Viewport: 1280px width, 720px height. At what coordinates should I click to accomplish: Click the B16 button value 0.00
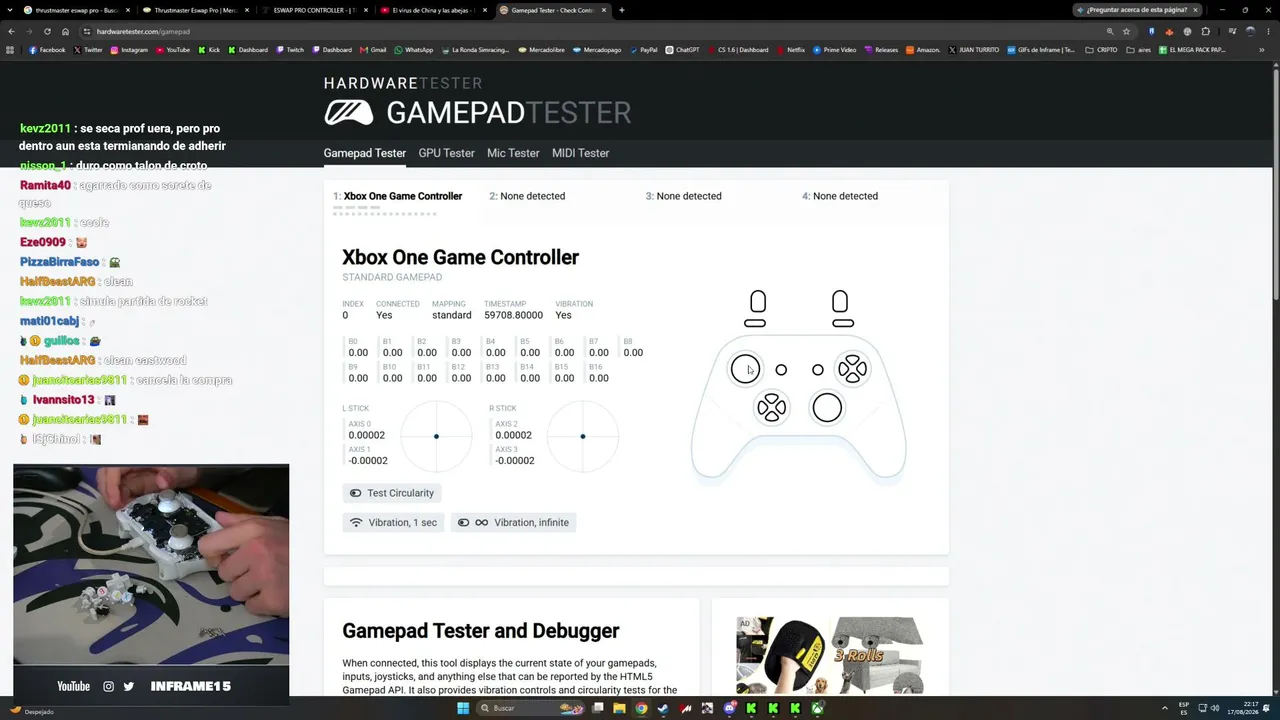pyautogui.click(x=599, y=379)
